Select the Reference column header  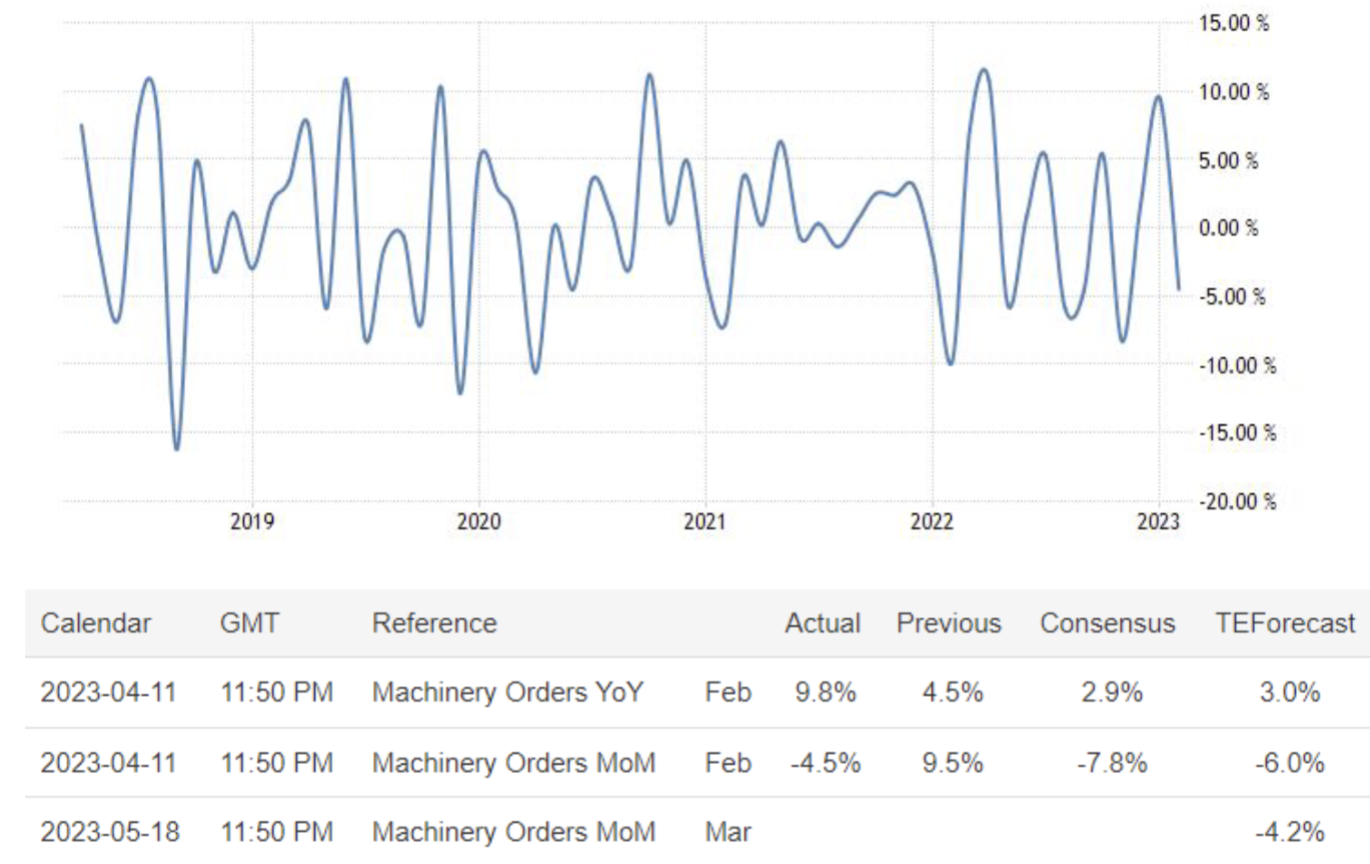(x=434, y=623)
